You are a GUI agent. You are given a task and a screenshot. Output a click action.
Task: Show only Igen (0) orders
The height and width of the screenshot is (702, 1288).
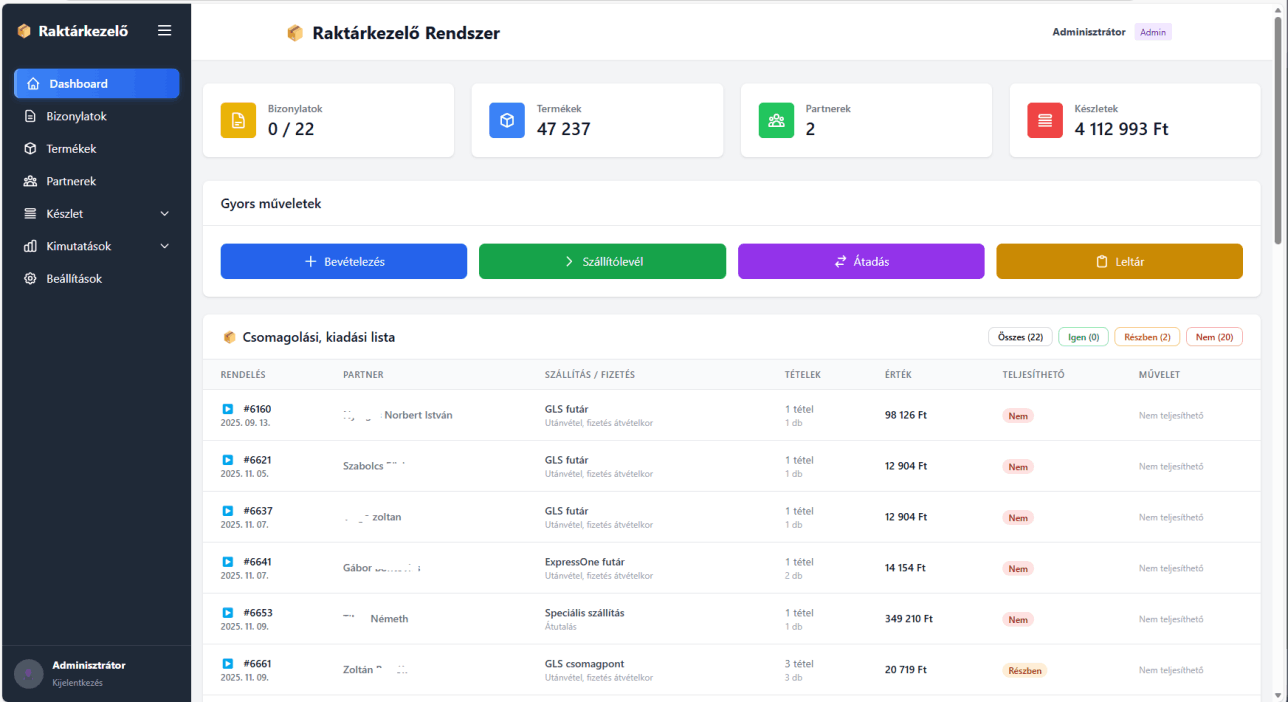(1083, 337)
